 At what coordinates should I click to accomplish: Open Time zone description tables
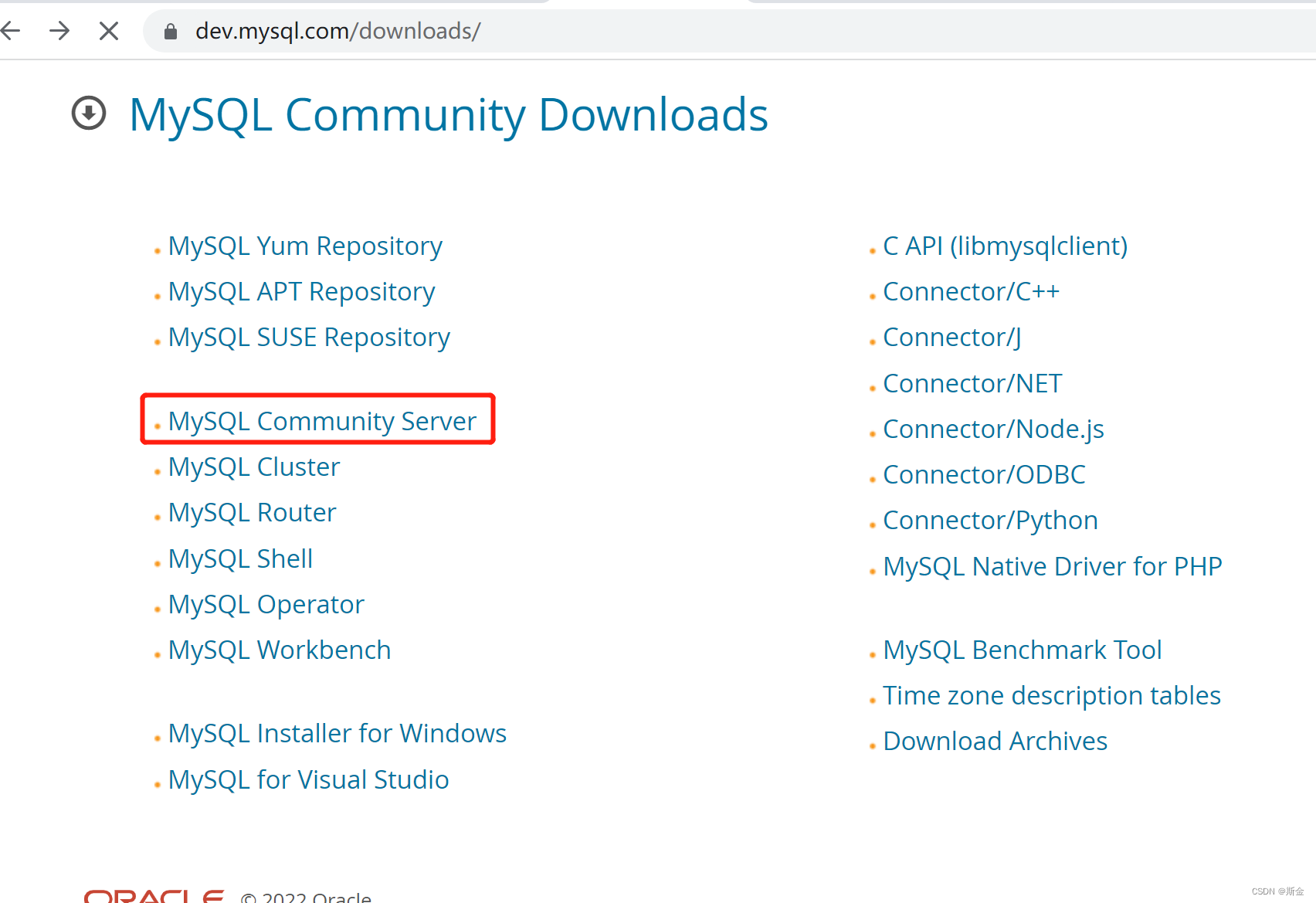click(x=1052, y=695)
